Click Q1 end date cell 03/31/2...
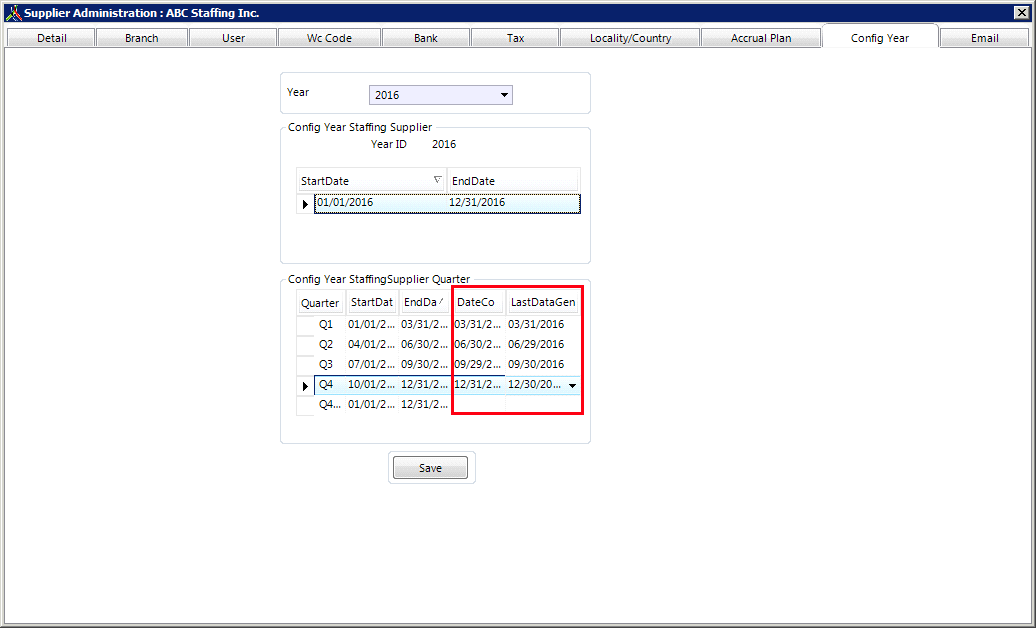Screen dimensions: 1036x628 tap(425, 325)
